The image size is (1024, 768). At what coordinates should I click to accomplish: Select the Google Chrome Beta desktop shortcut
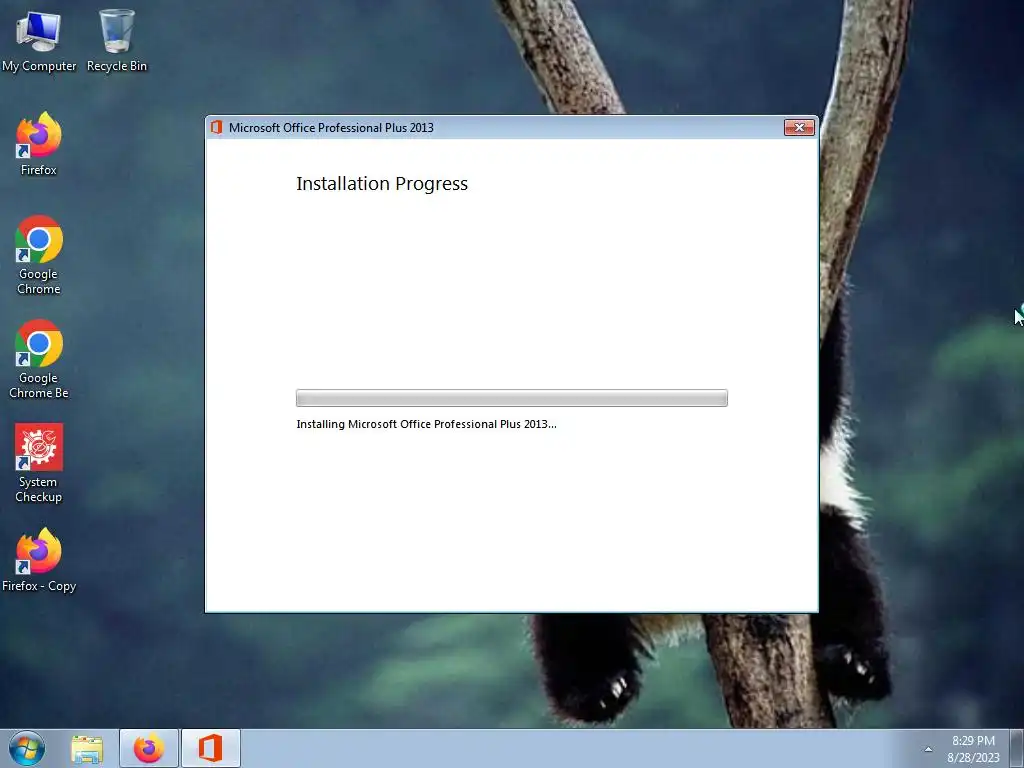tap(39, 359)
